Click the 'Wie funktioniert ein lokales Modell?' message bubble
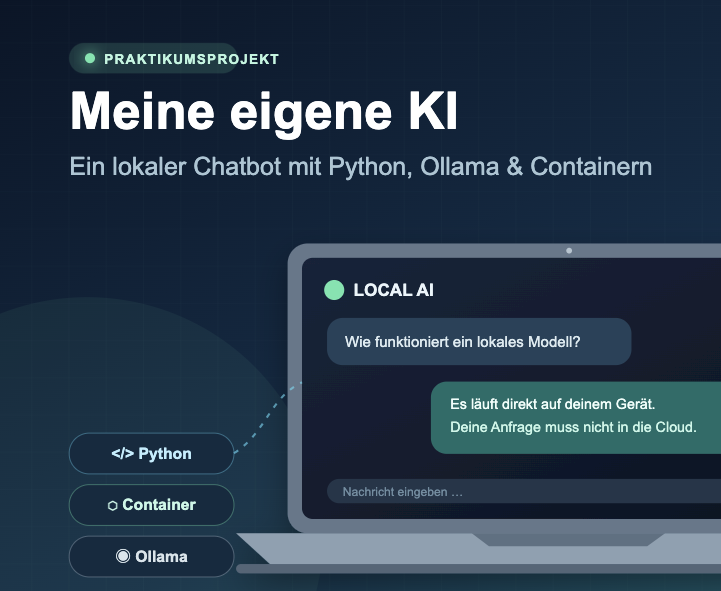The height and width of the screenshot is (591, 721). (479, 342)
